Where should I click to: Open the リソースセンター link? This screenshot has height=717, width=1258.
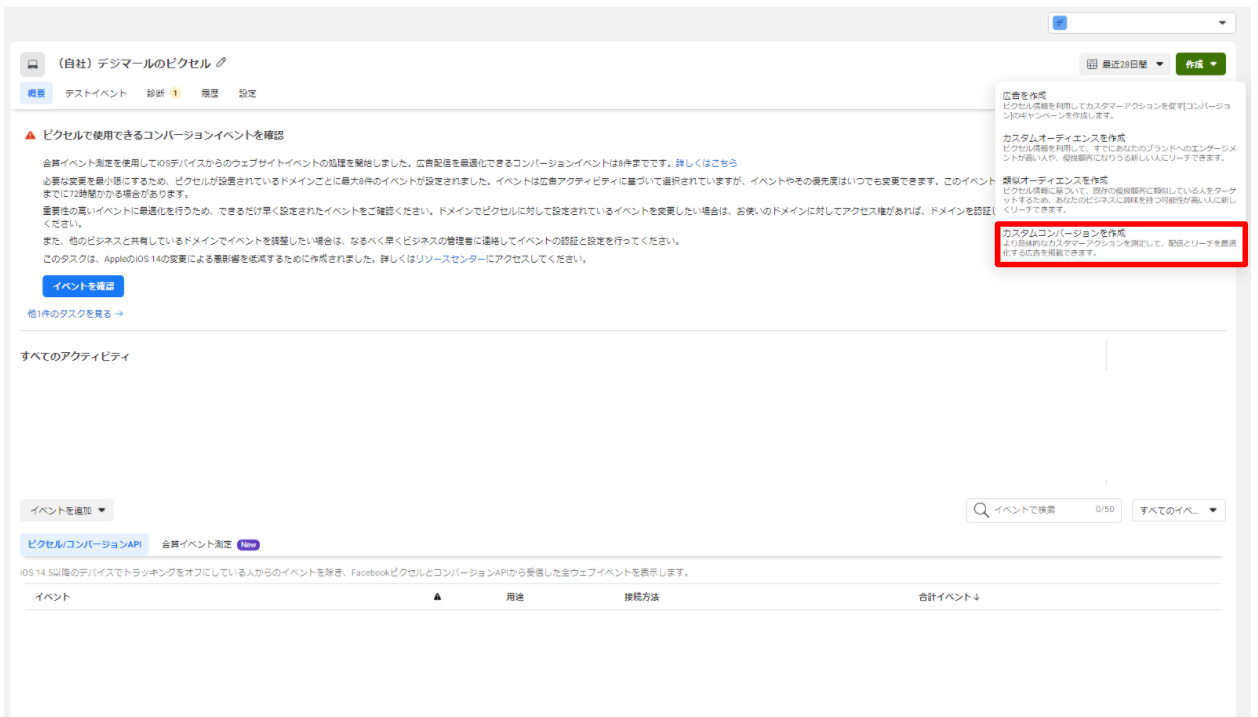click(x=451, y=259)
